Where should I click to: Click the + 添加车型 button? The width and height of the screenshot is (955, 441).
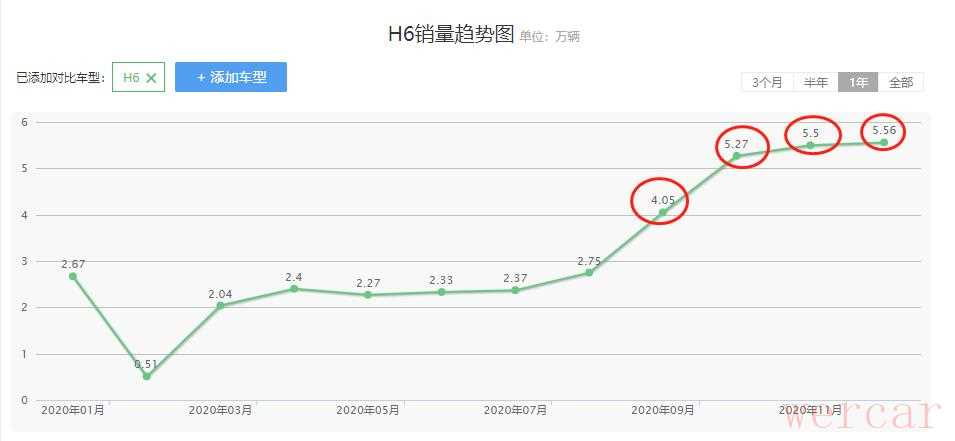[231, 77]
